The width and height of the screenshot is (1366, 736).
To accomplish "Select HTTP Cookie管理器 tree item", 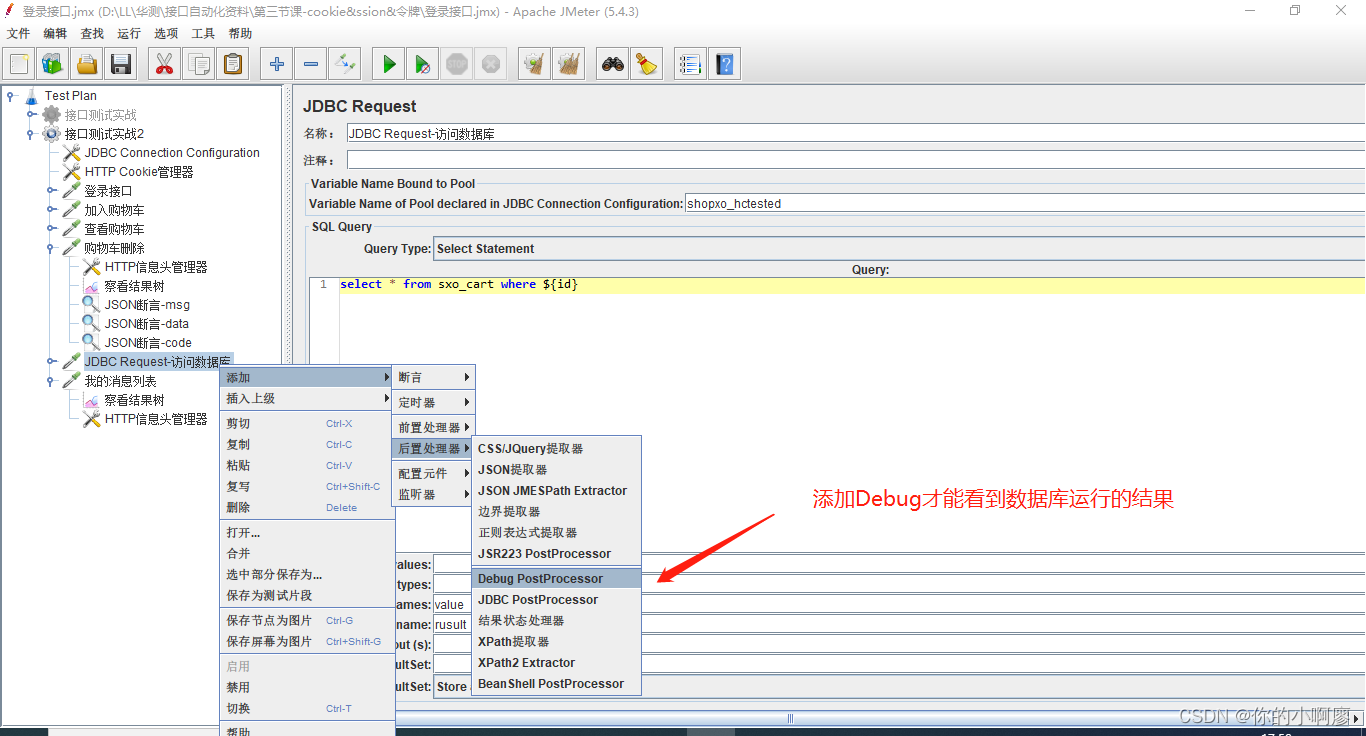I will pyautogui.click(x=139, y=172).
